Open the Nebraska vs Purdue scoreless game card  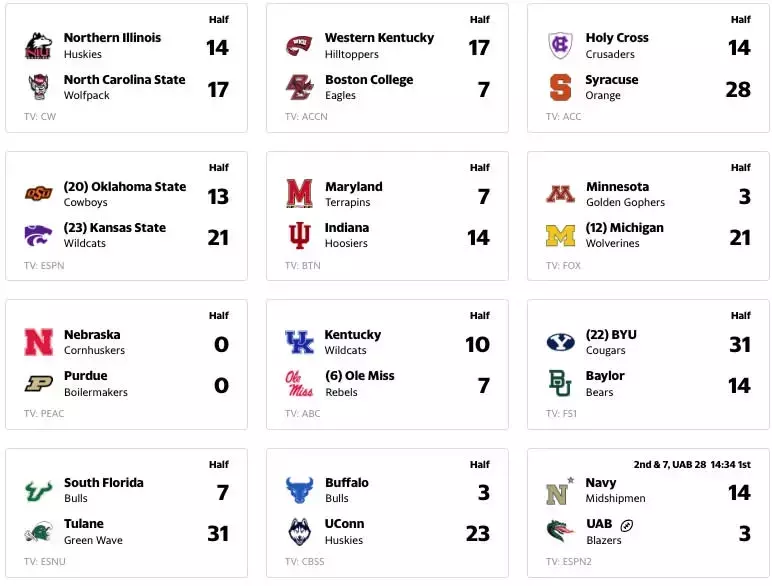[x=127, y=364]
